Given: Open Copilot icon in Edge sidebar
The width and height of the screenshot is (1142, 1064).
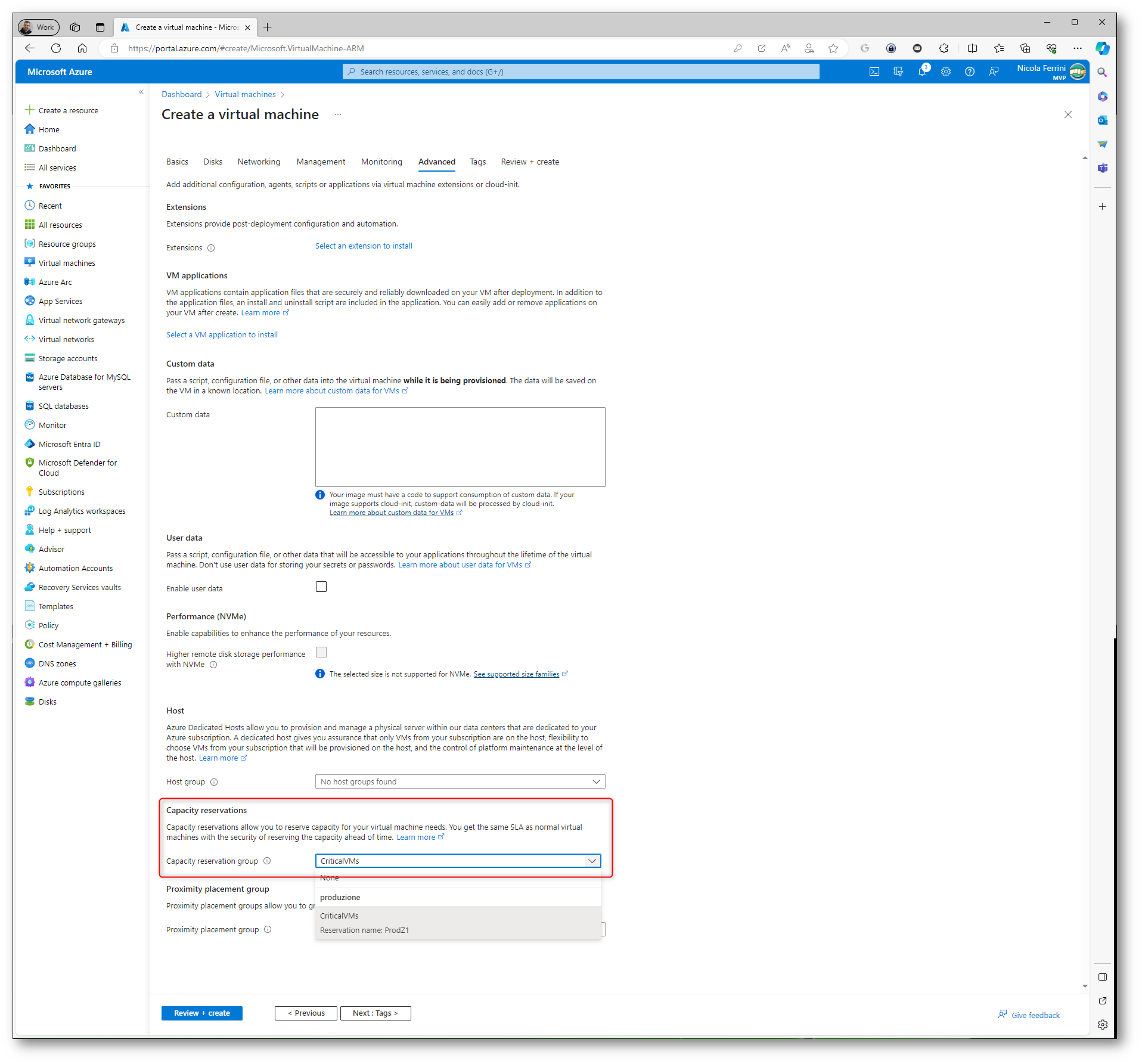Looking at the screenshot, I should 1102,48.
